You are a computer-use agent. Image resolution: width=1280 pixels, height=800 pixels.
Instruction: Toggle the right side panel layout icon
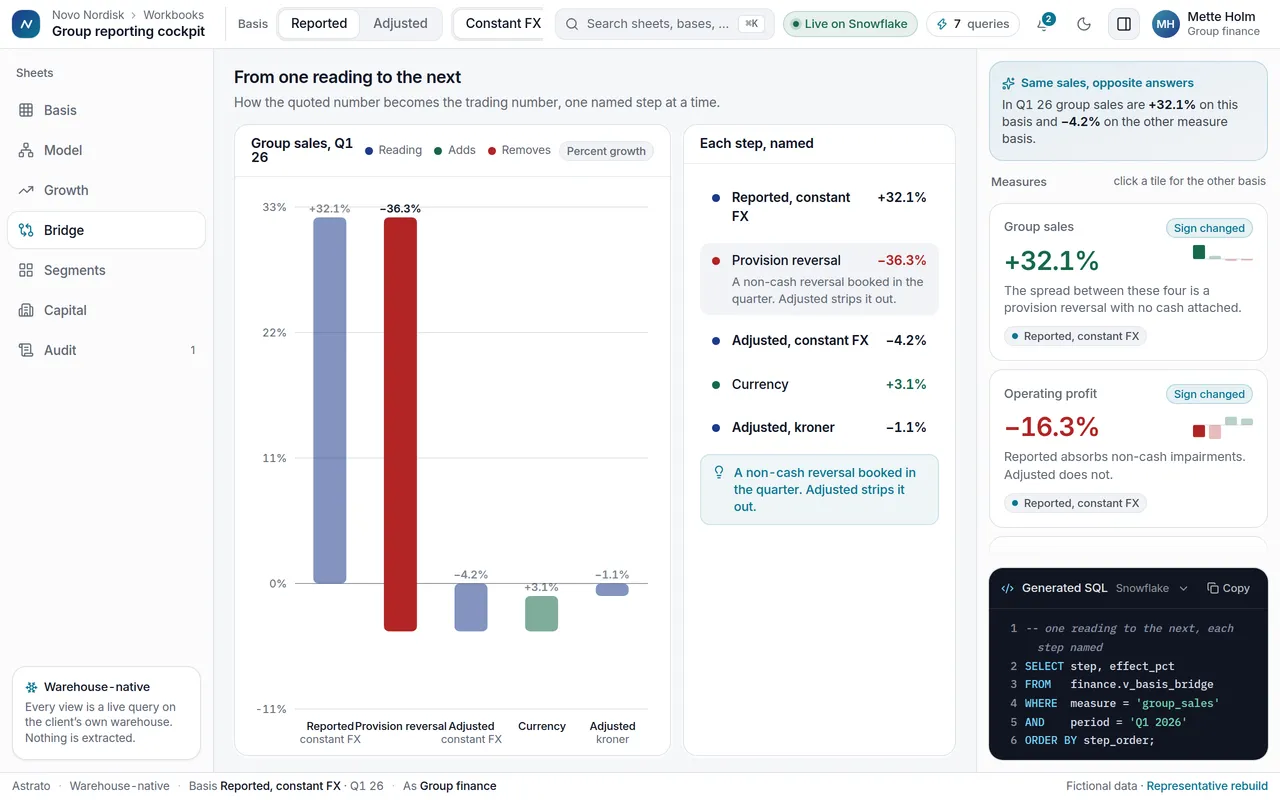1124,24
